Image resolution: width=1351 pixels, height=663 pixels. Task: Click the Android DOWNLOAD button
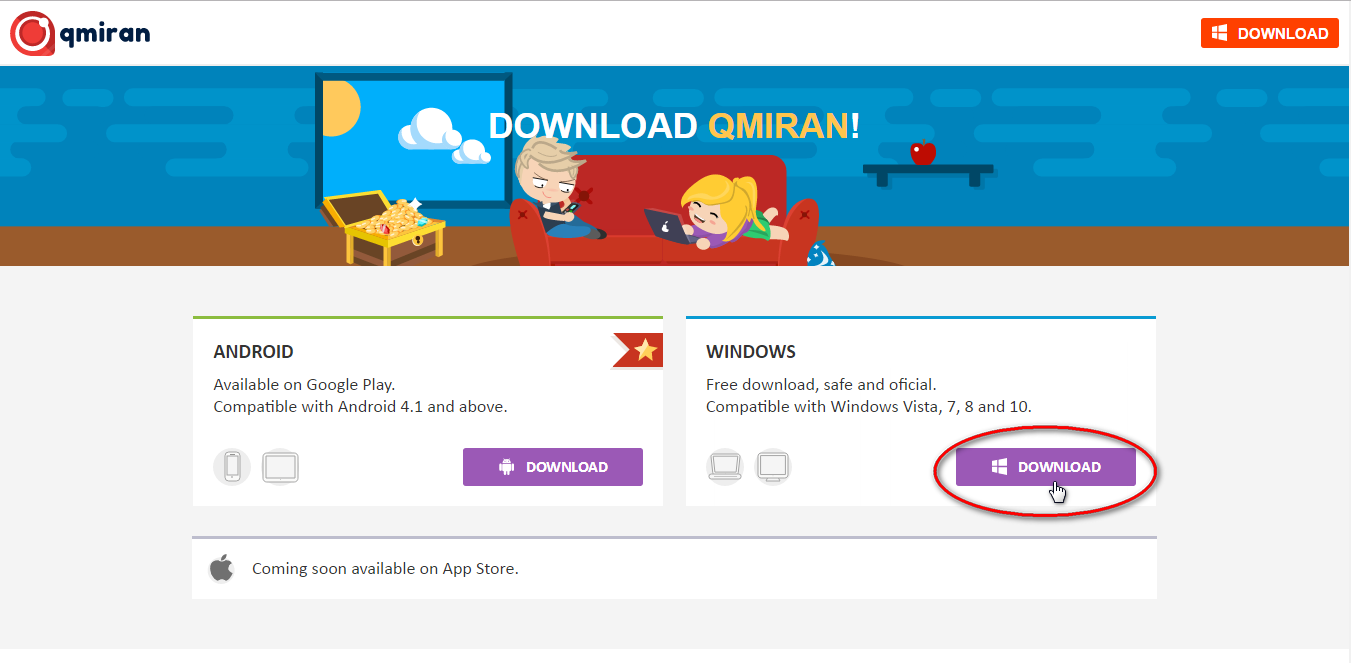pos(552,467)
